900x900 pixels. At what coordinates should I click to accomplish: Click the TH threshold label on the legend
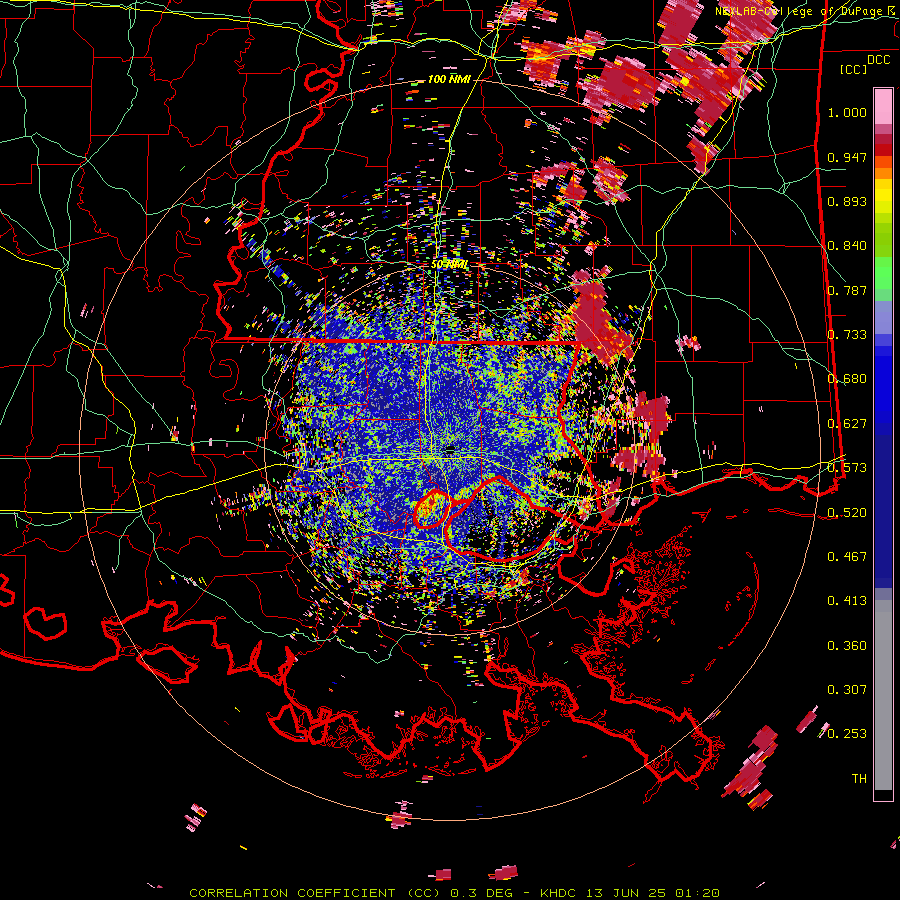pyautogui.click(x=859, y=779)
